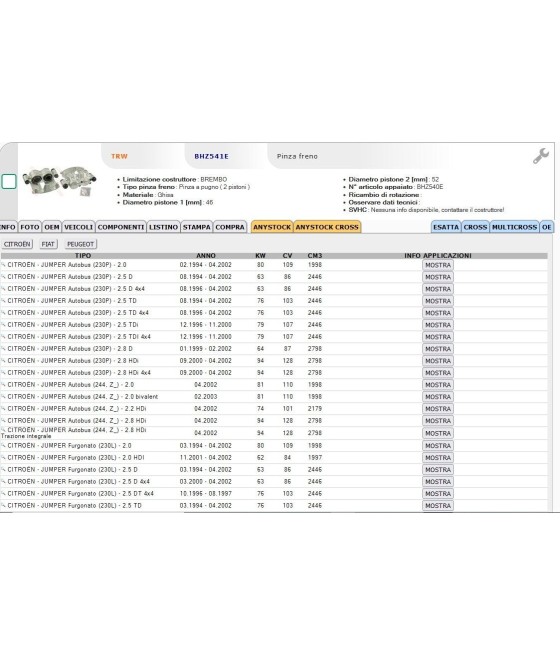Click MOSTRA for Autobus (230P) 2.5 D 4x4
Image resolution: width=560 pixels, height=655 pixels.
coord(438,289)
